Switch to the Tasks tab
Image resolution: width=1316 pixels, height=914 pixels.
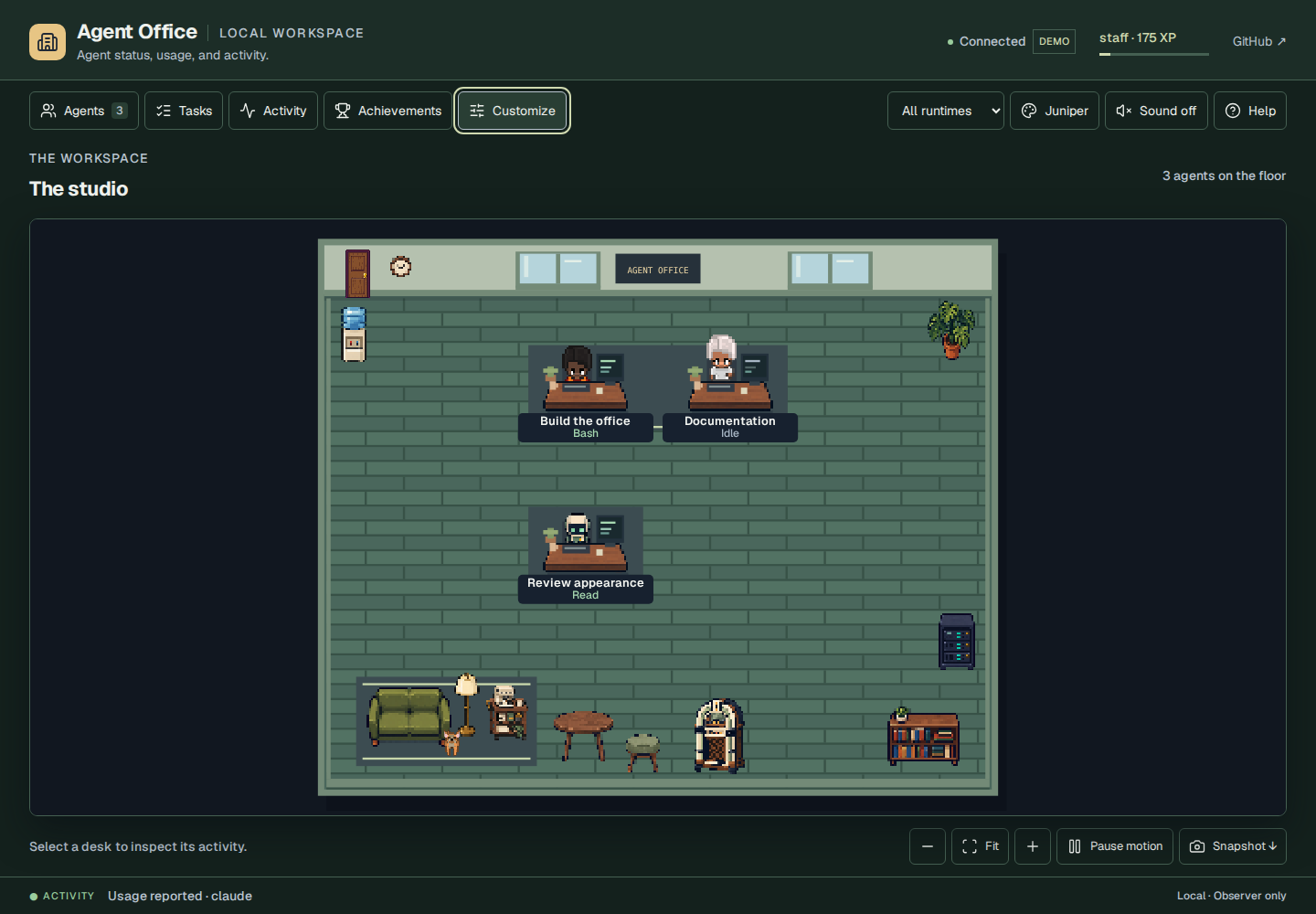click(x=184, y=111)
